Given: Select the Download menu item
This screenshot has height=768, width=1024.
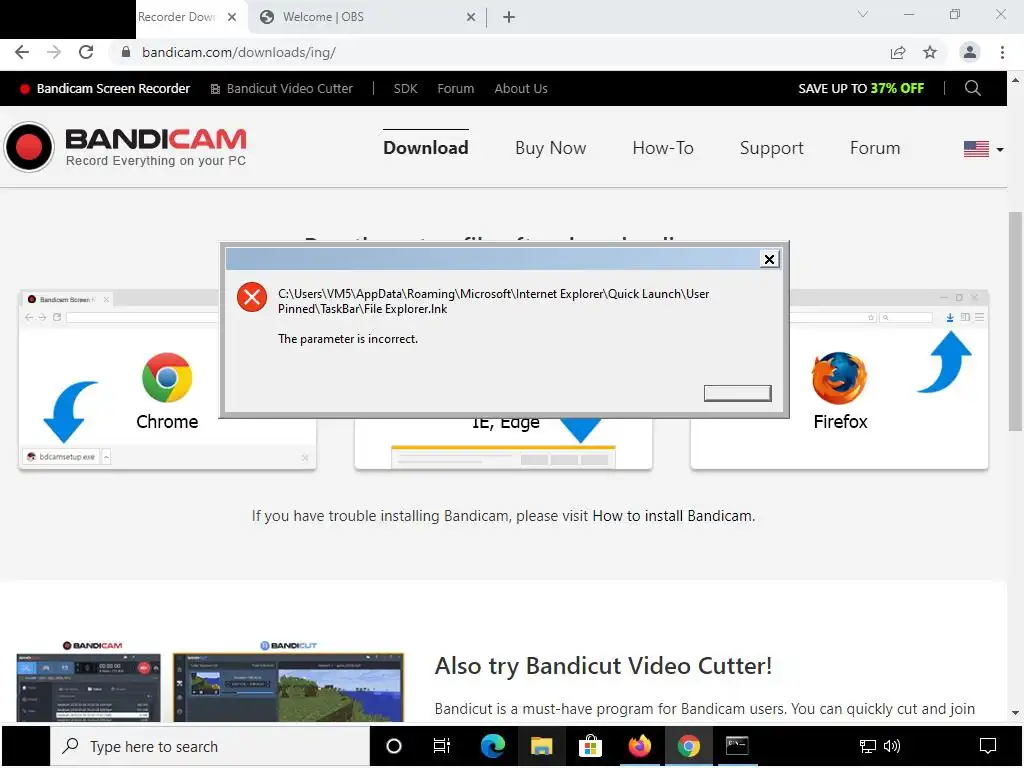Looking at the screenshot, I should click(x=426, y=148).
